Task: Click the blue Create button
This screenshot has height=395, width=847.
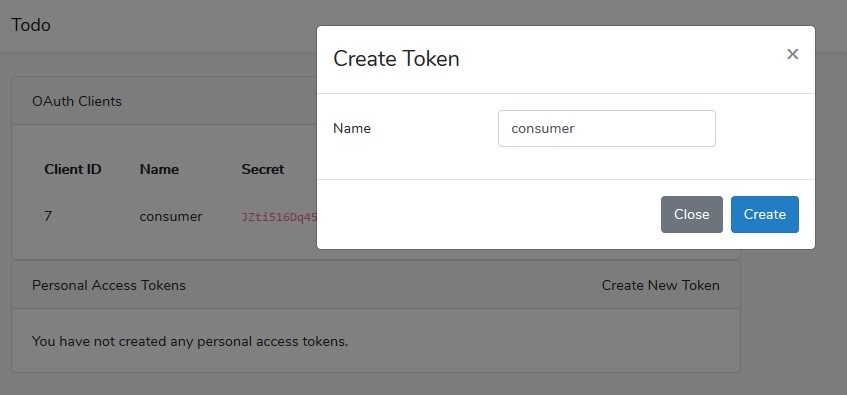Action: [x=765, y=215]
